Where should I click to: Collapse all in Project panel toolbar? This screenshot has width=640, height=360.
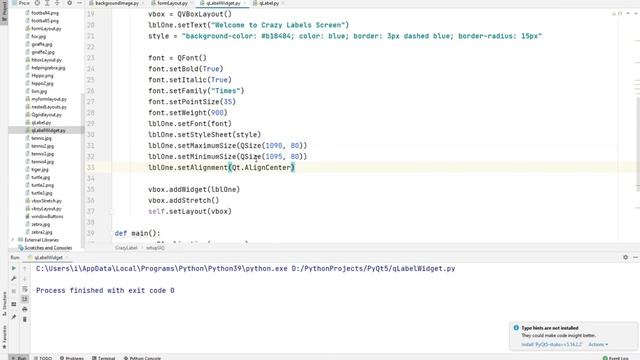(57, 3)
